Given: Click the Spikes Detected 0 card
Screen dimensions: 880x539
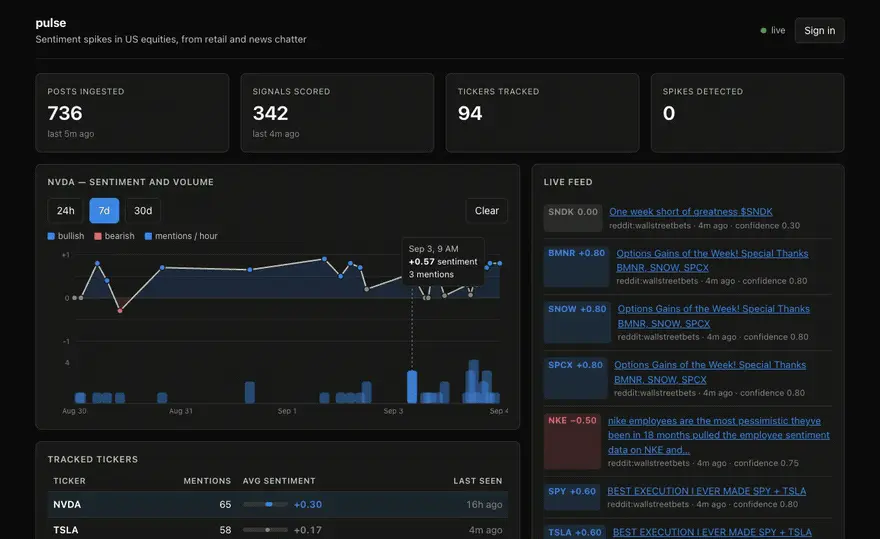Looking at the screenshot, I should 748,113.
